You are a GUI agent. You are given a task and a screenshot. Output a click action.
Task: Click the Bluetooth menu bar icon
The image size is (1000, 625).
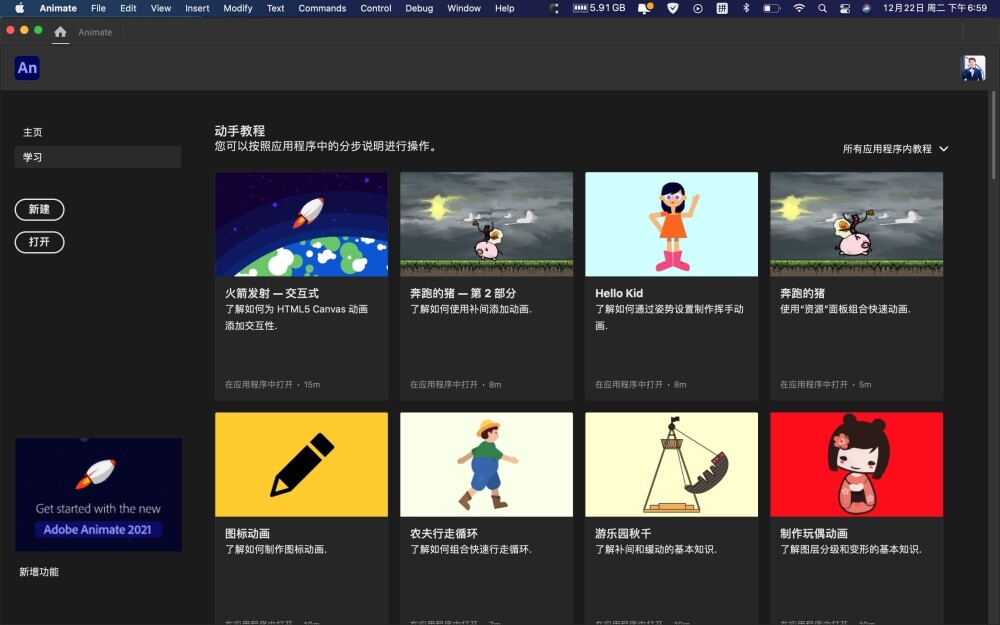click(746, 8)
